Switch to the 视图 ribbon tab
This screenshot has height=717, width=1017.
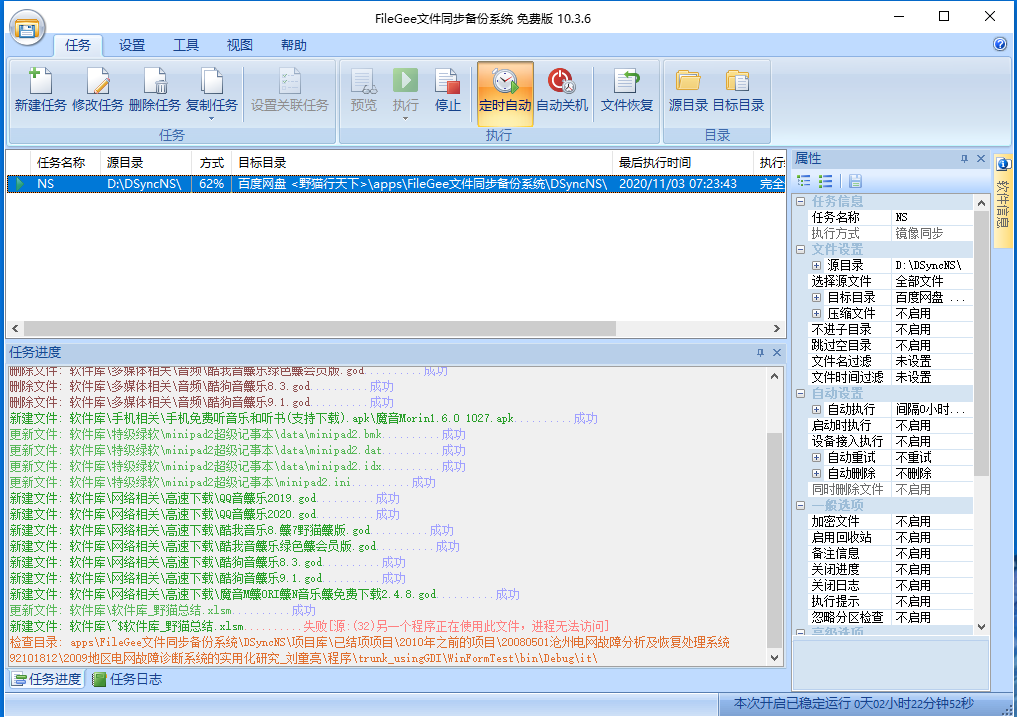[x=239, y=45]
